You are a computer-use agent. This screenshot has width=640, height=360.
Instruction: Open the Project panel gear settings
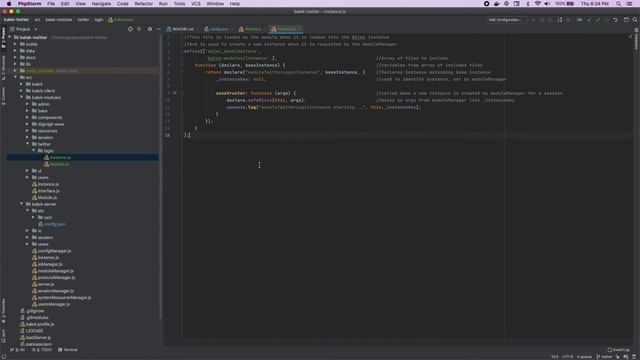click(150, 29)
